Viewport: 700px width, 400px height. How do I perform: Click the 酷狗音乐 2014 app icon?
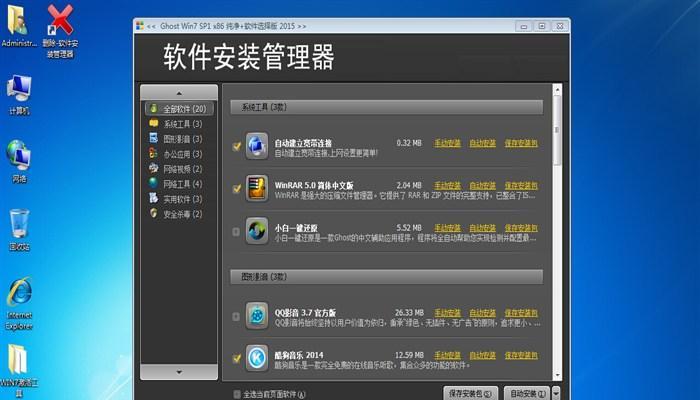pos(257,358)
